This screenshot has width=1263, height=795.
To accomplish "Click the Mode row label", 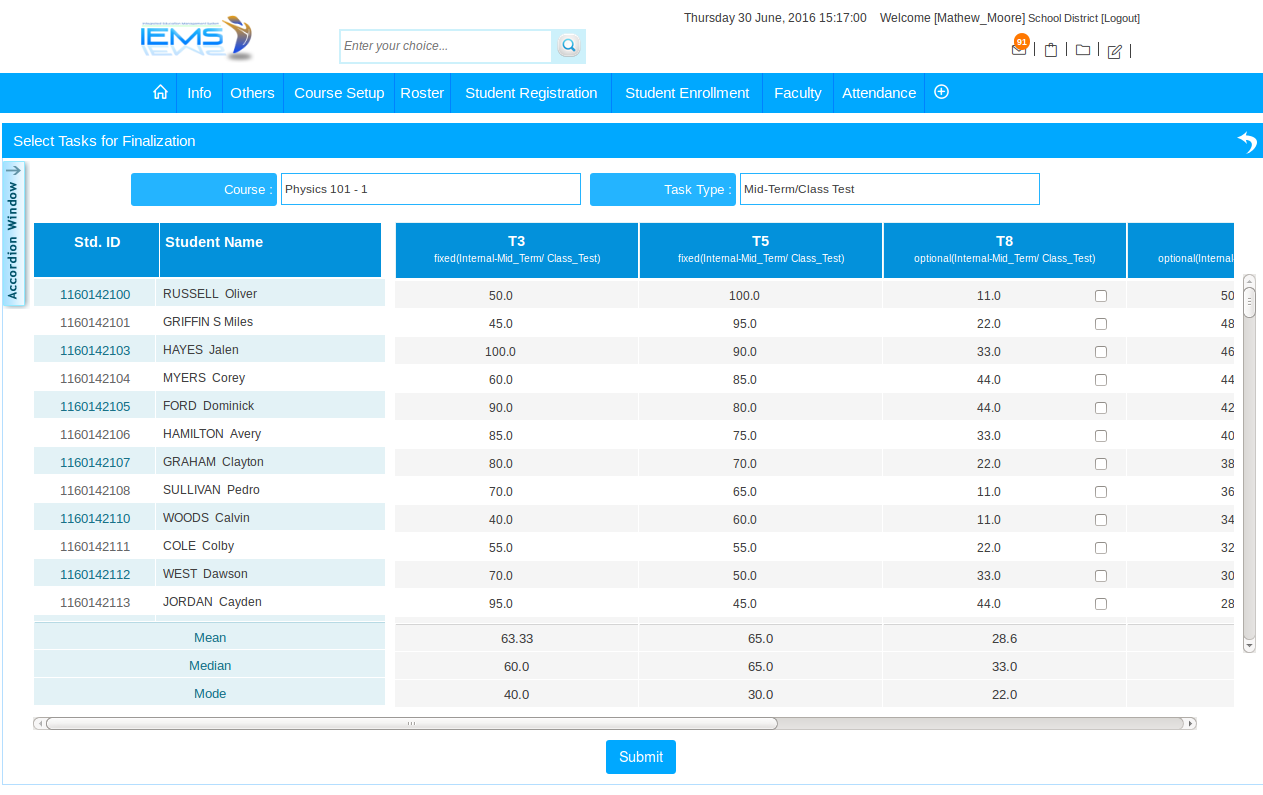I will pyautogui.click(x=210, y=694).
